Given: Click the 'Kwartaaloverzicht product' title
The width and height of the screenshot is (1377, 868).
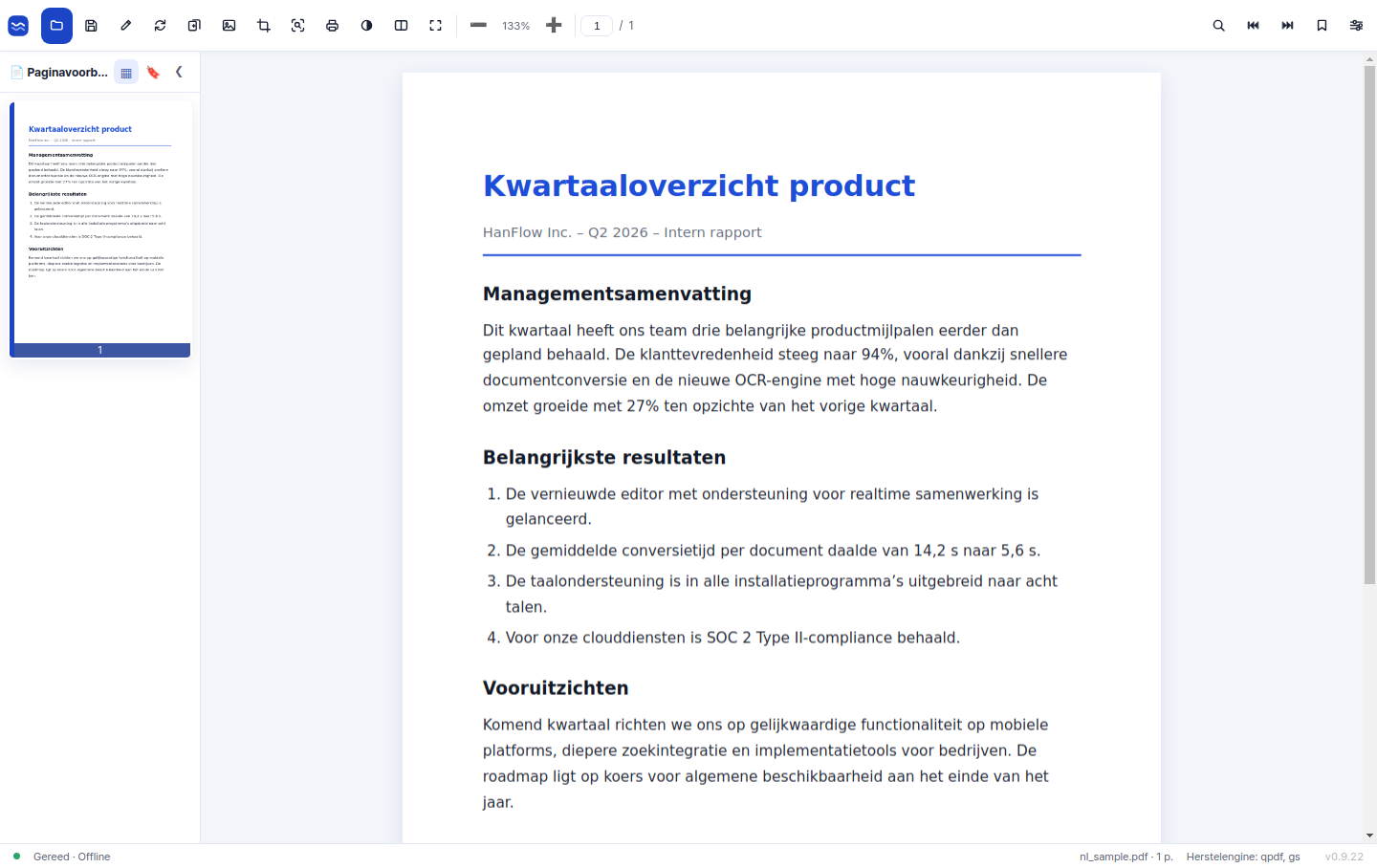Looking at the screenshot, I should tap(699, 185).
